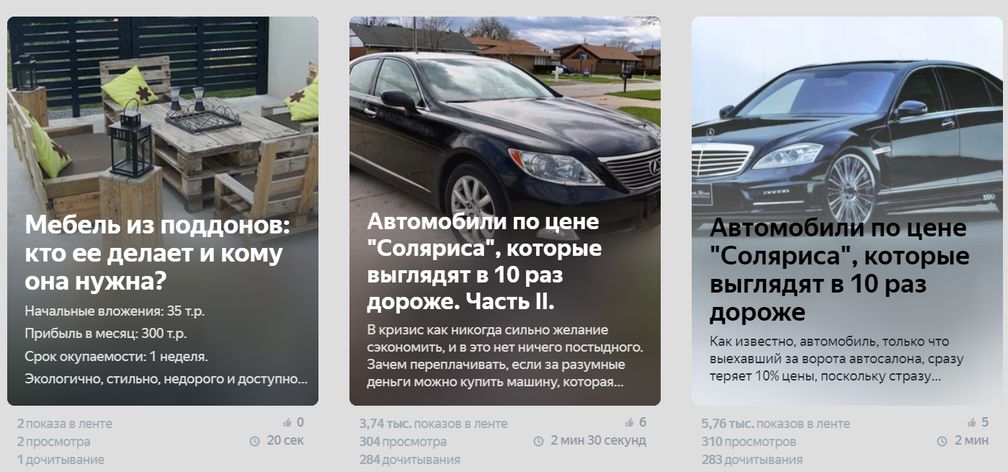Click the description starting В кризис как никогда
The width and height of the screenshot is (1008, 472).
click(505, 357)
